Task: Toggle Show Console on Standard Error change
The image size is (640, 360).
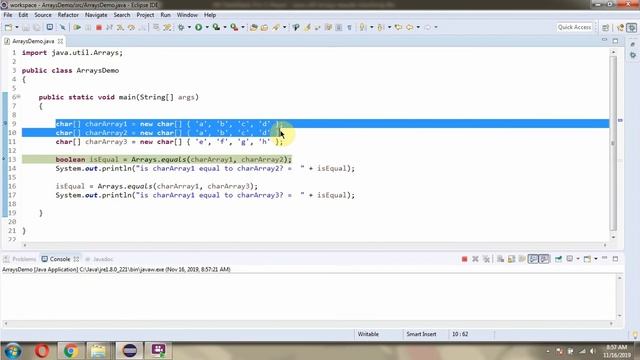Action: click(544, 259)
